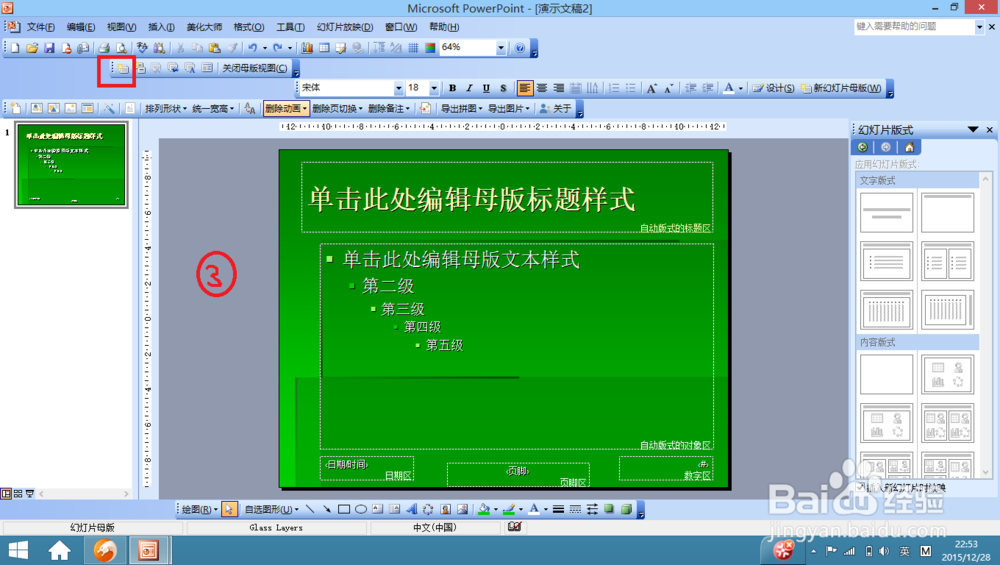Click the 关于 button
Viewport: 1000px width, 565px height.
(555, 109)
